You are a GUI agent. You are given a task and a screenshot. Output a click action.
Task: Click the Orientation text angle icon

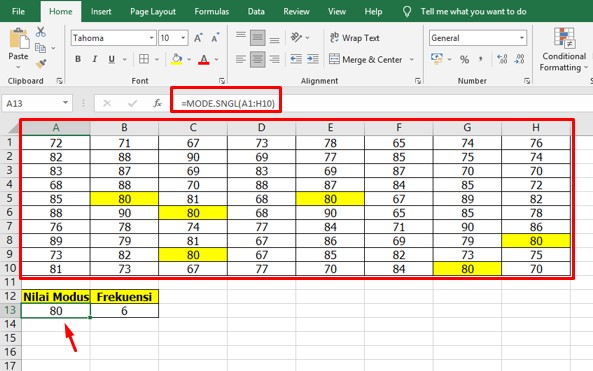tap(296, 37)
